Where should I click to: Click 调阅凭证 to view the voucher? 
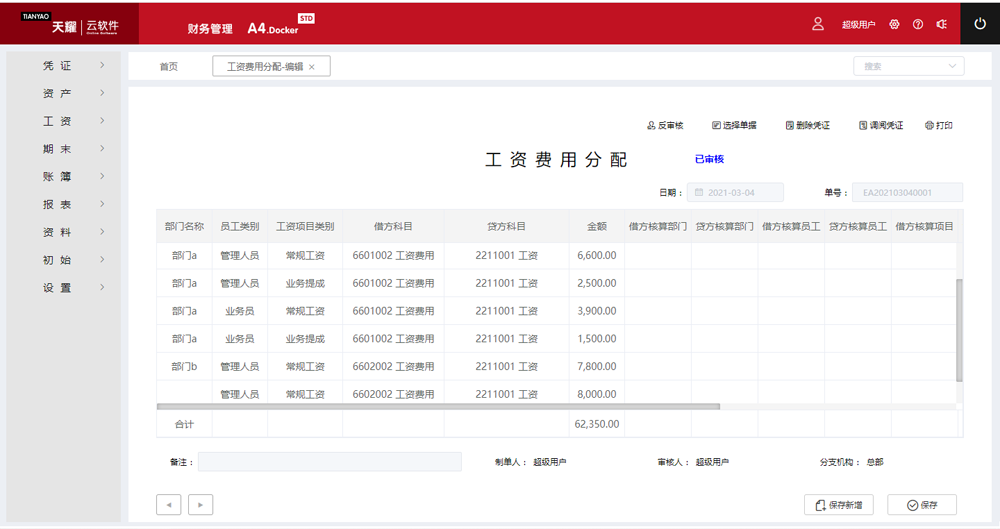881,125
